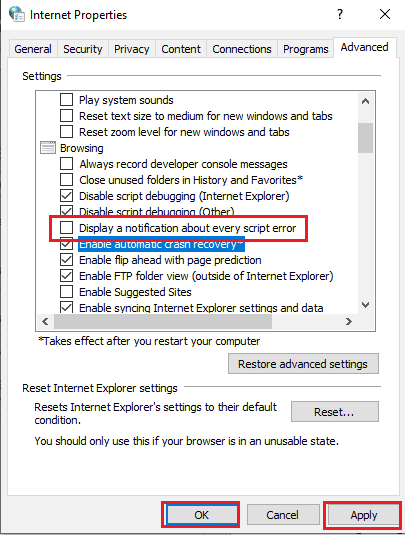This screenshot has width=405, height=535.
Task: Click the question mark help icon
Action: pos(339,14)
